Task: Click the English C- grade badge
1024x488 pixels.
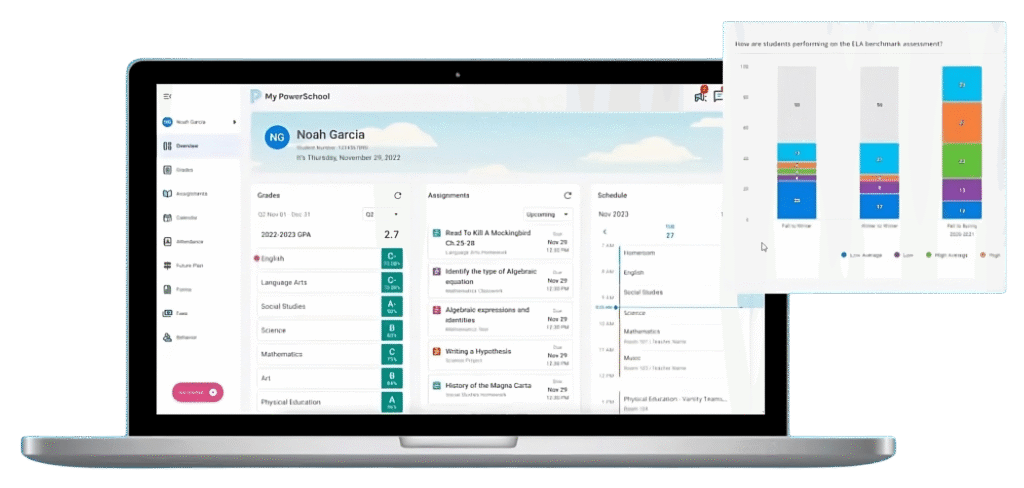Action: pos(392,259)
